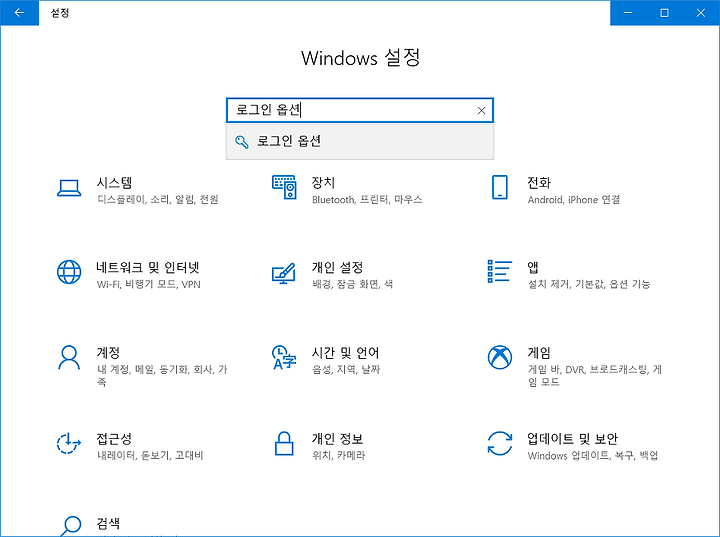This screenshot has width=720, height=537.
Task: Select the 로그인 옵션 search suggestion
Action: (x=360, y=141)
